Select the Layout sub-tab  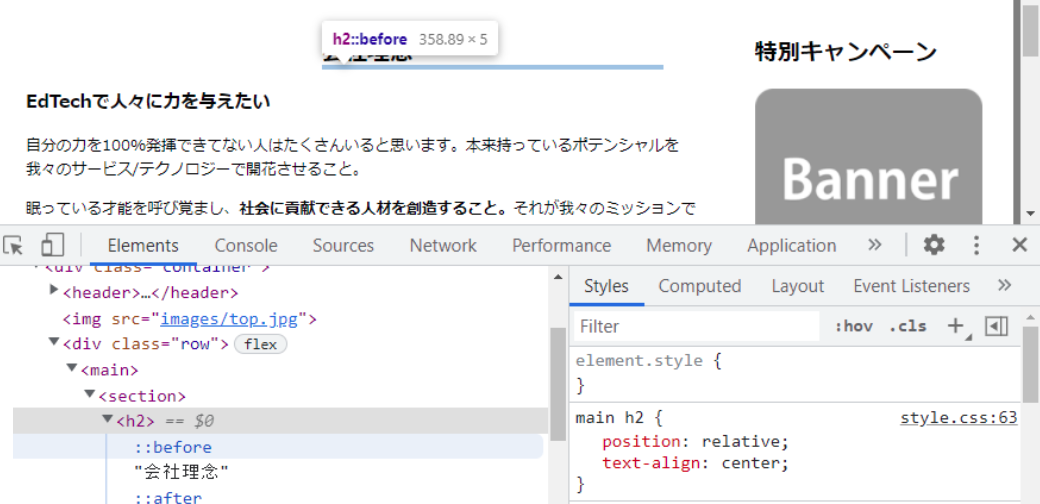(x=797, y=286)
